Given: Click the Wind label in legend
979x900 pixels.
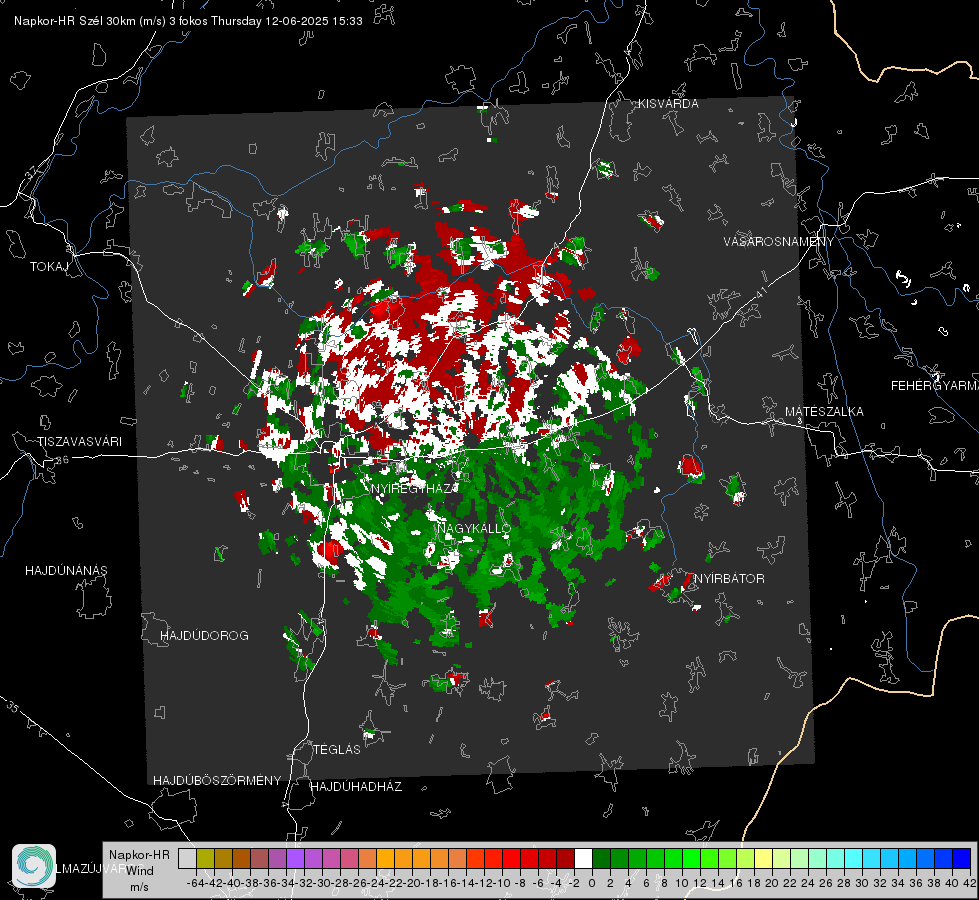Looking at the screenshot, I should [140, 871].
